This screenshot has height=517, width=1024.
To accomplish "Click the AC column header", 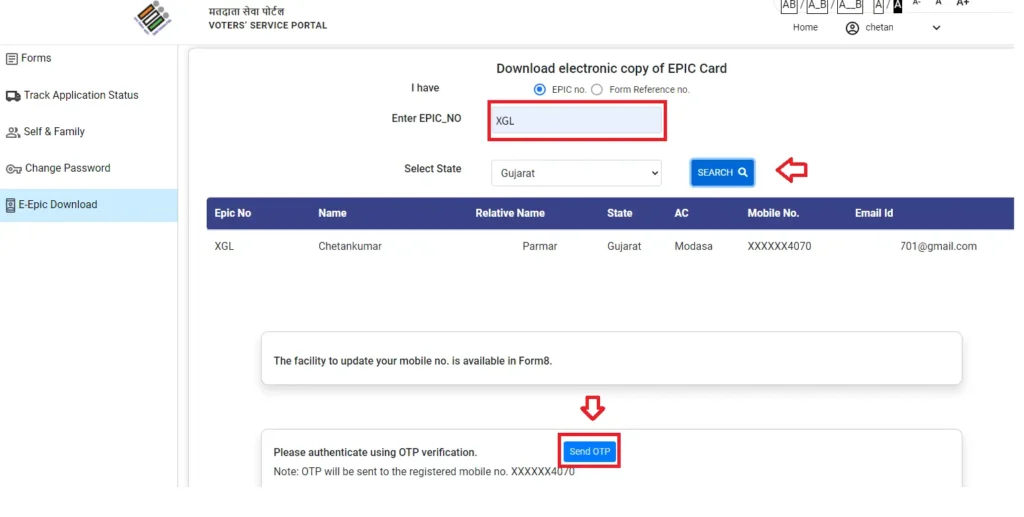I will pyautogui.click(x=681, y=213).
